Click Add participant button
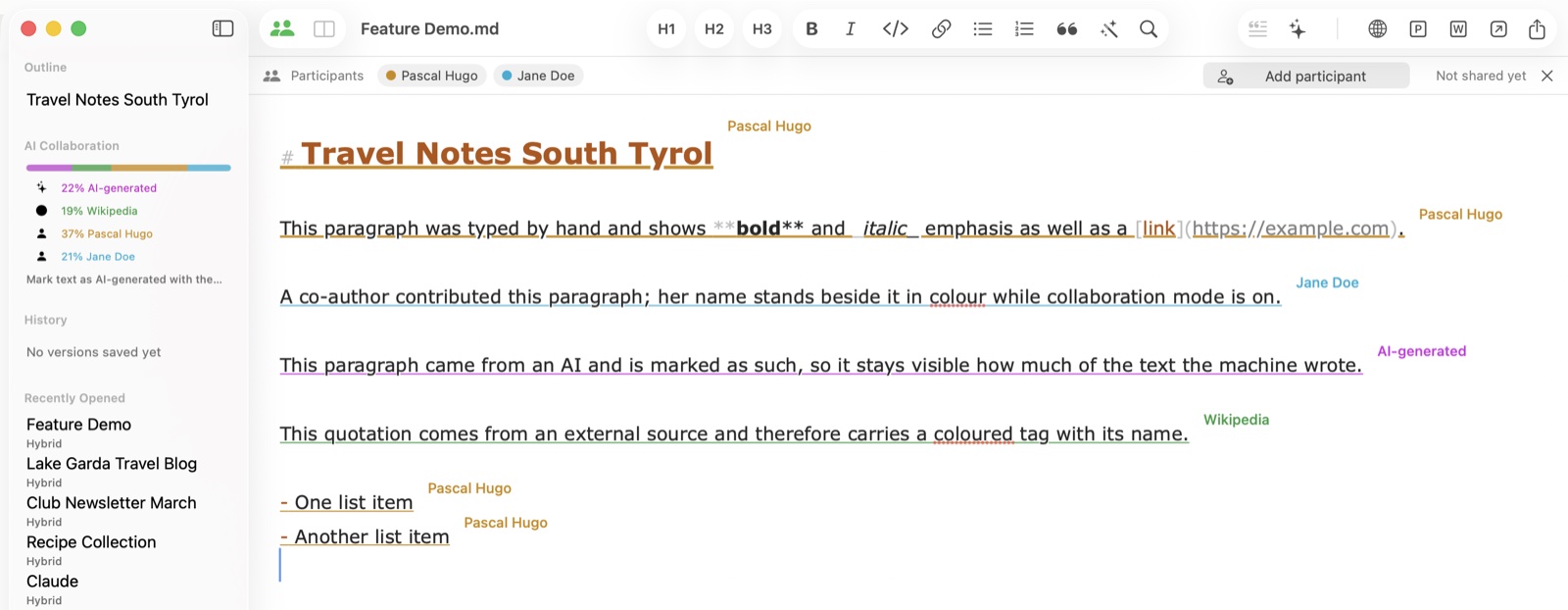Screen dimensions: 1568x610 1306,76
